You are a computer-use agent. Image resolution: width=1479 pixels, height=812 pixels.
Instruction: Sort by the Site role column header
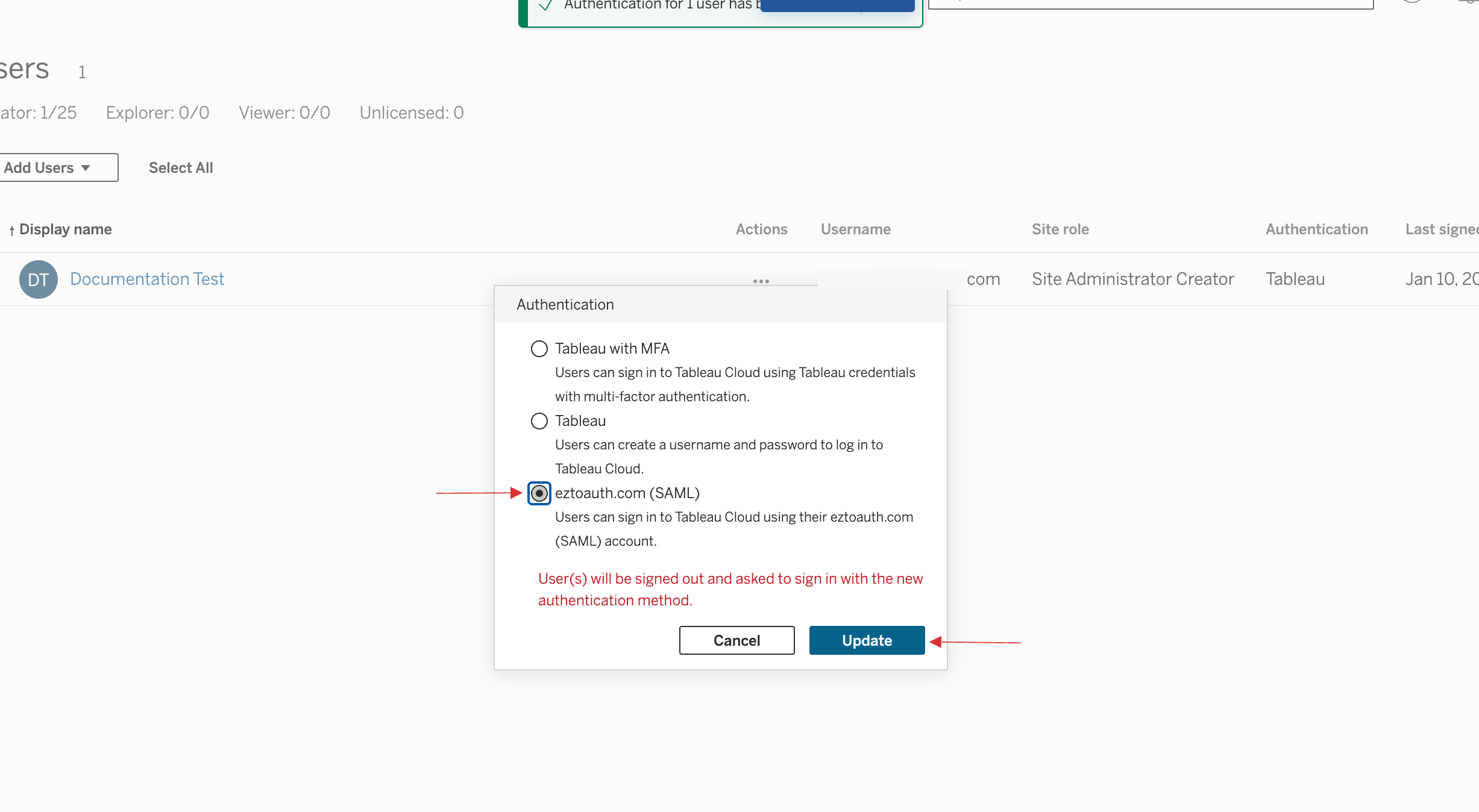coord(1060,230)
